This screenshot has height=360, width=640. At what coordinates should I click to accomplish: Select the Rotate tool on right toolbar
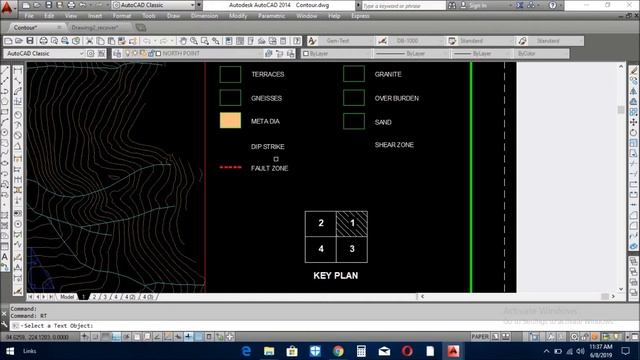633,133
